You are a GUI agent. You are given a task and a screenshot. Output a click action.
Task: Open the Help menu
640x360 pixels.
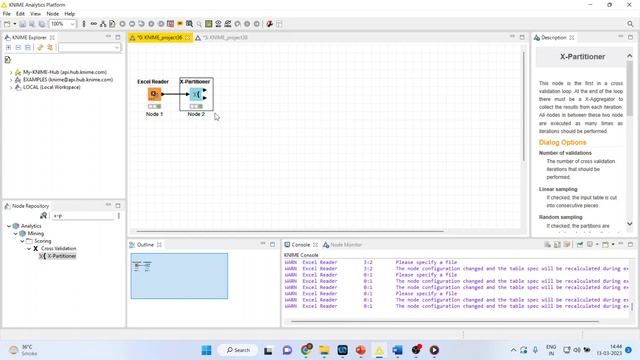[70, 13]
